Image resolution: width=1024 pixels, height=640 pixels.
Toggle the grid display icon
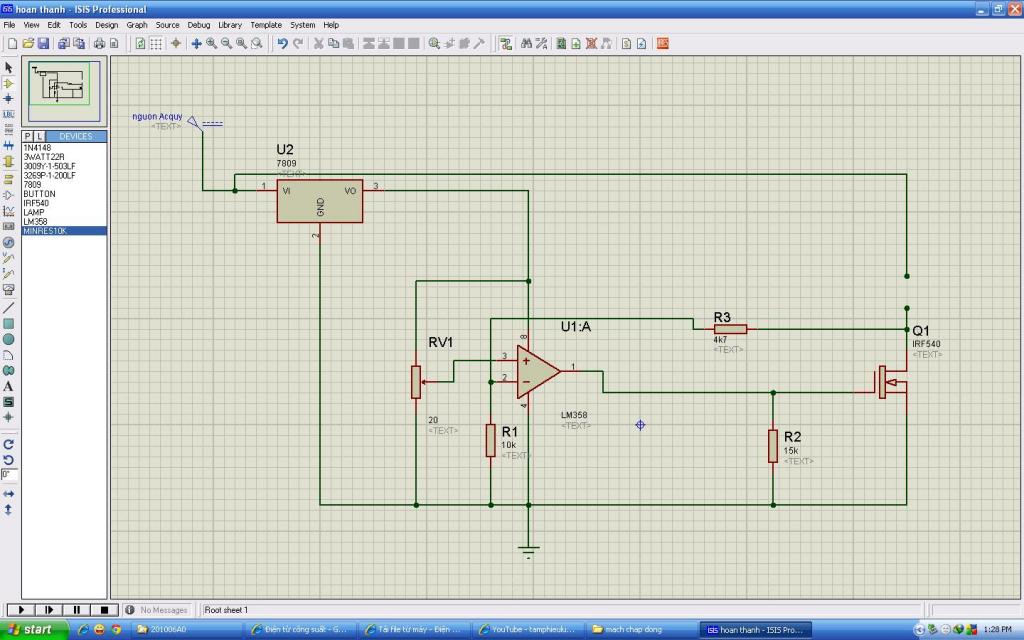[156, 44]
